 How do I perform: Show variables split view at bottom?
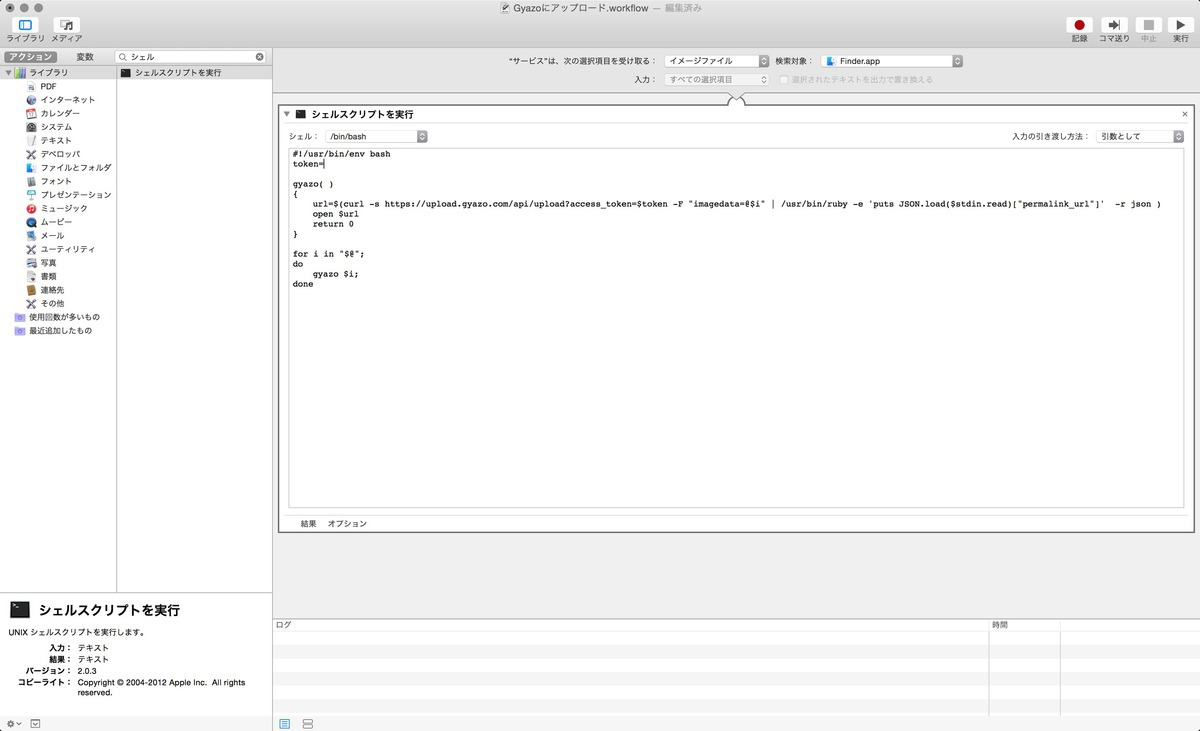pos(307,723)
